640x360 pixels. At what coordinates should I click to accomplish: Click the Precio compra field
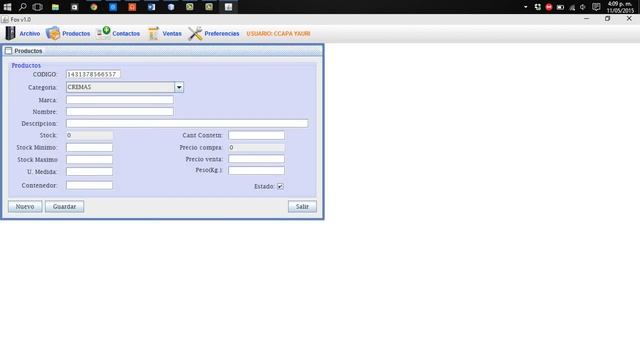click(x=256, y=147)
